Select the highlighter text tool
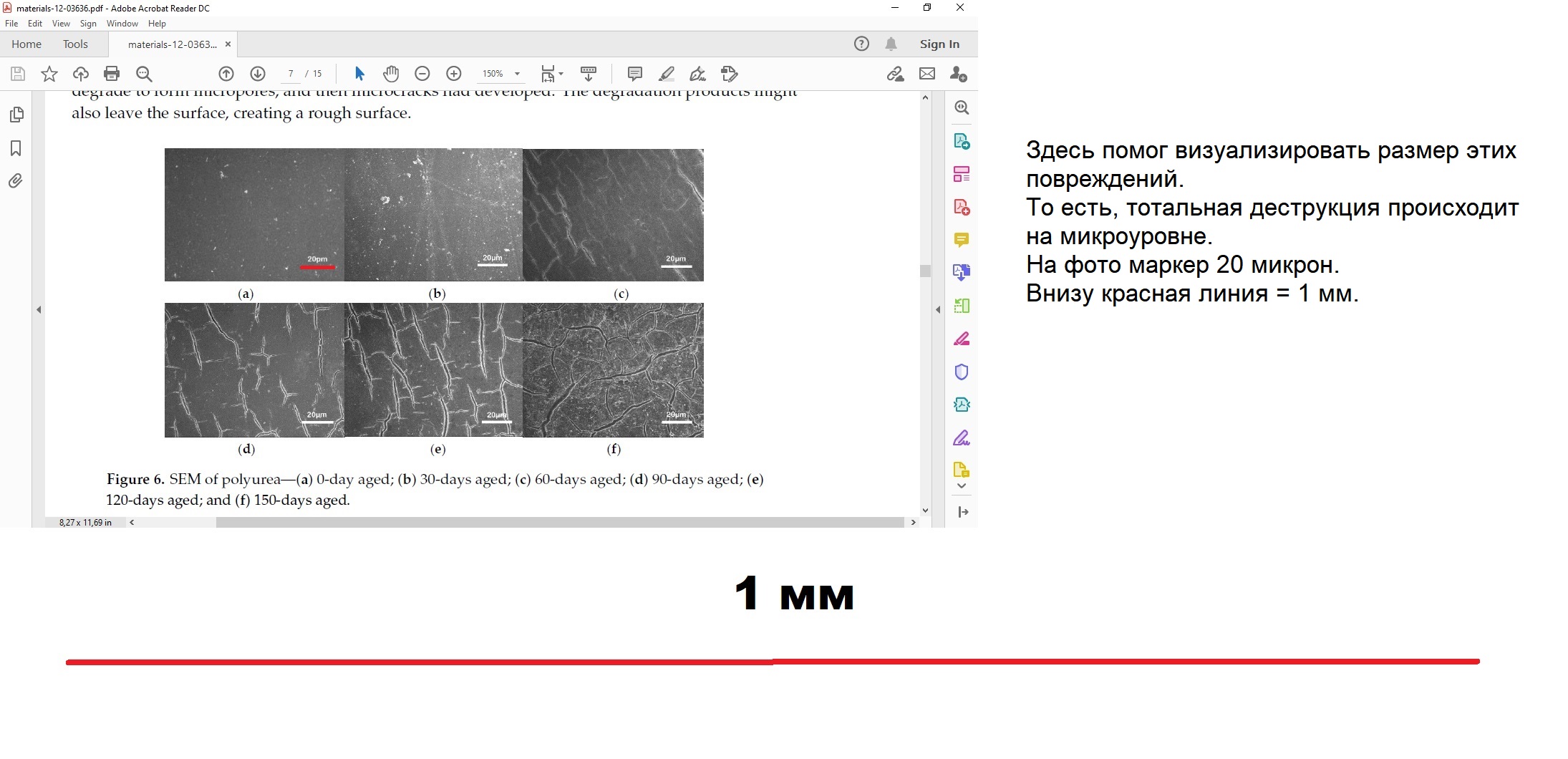1568x759 pixels. [x=667, y=74]
